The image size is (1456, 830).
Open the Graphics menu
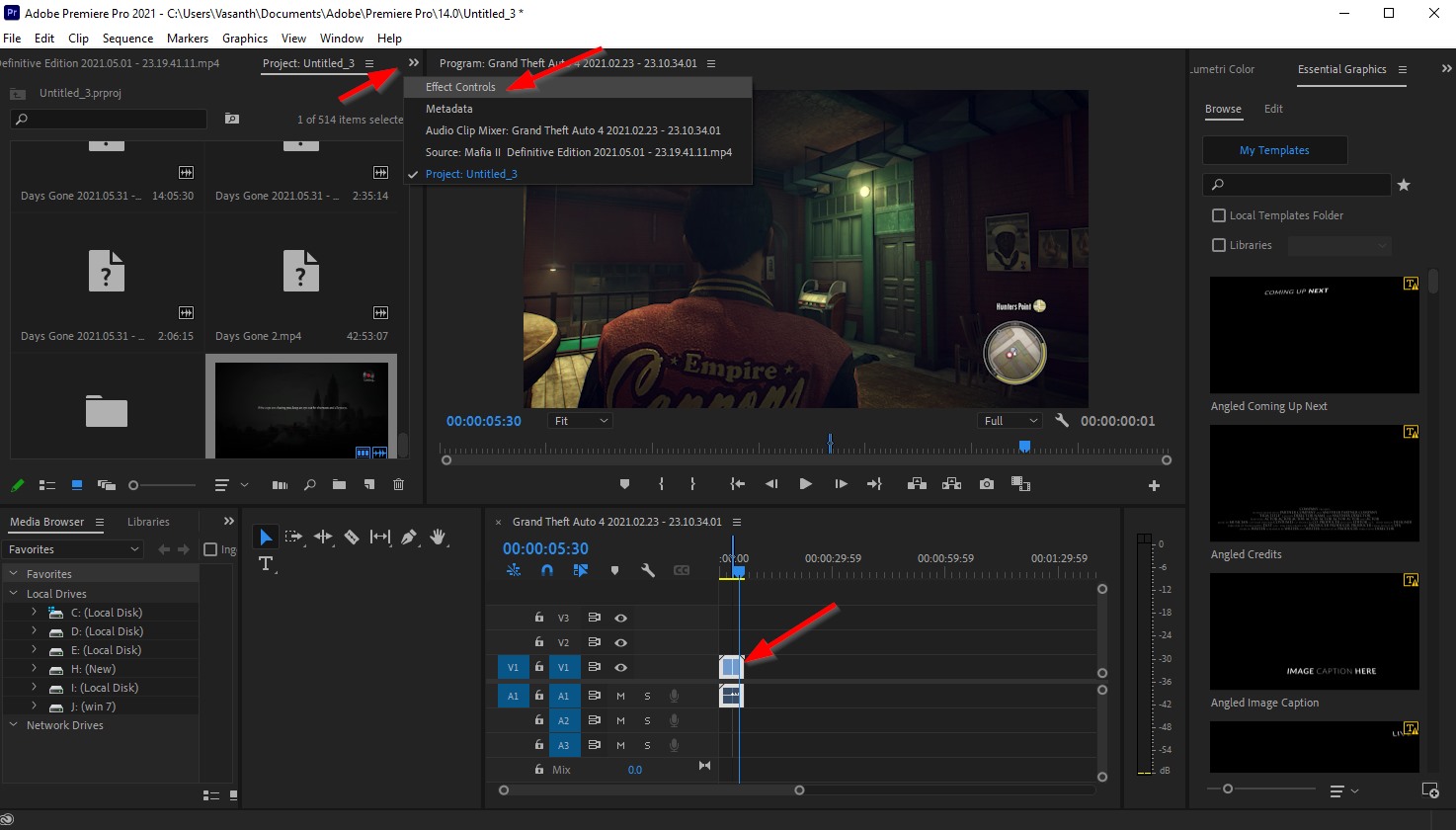[245, 39]
